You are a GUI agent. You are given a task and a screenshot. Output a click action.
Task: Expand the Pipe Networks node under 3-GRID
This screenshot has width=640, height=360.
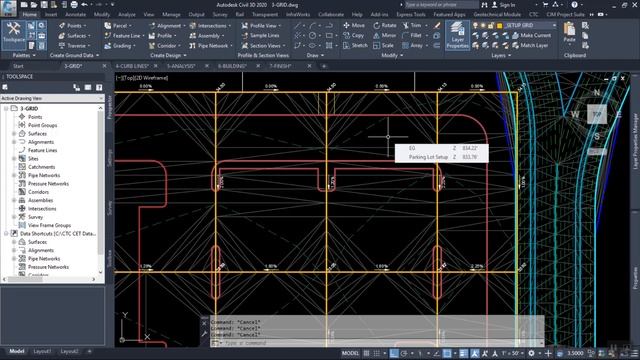(14, 175)
